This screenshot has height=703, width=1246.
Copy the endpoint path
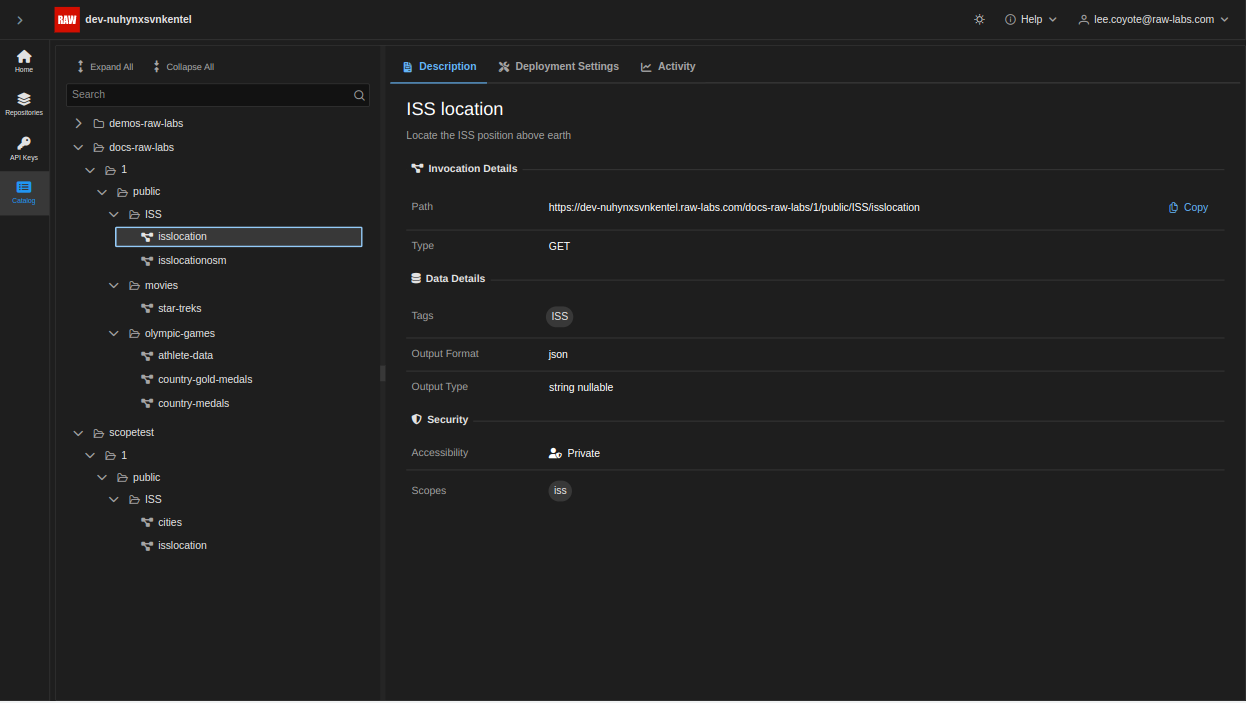pyautogui.click(x=1188, y=208)
